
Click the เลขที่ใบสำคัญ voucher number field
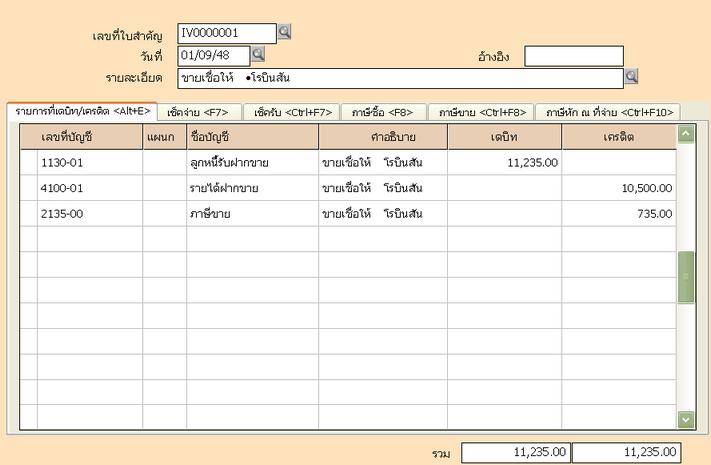pyautogui.click(x=226, y=34)
